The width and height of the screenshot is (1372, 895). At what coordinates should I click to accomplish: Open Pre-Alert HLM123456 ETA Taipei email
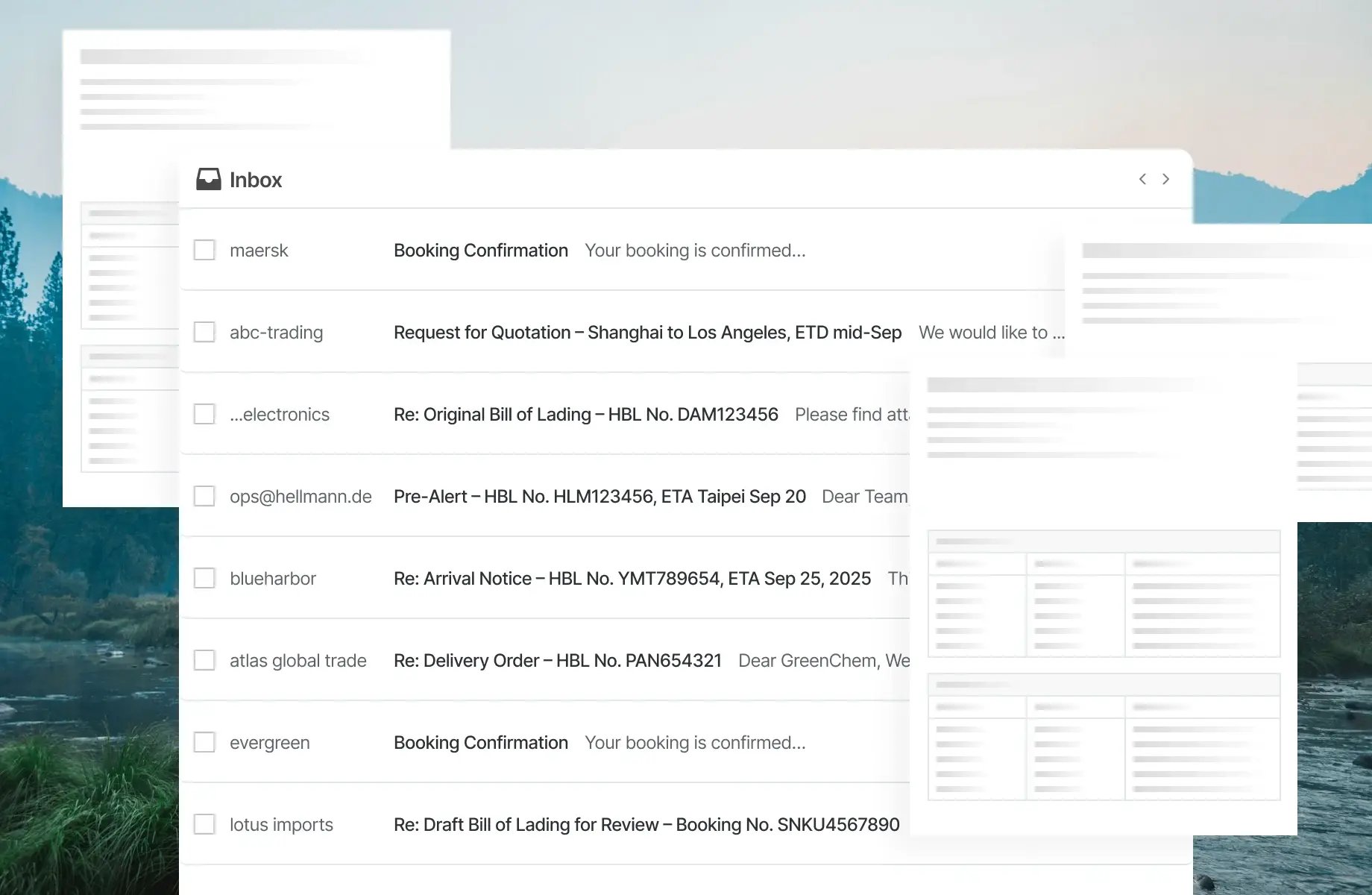point(600,497)
